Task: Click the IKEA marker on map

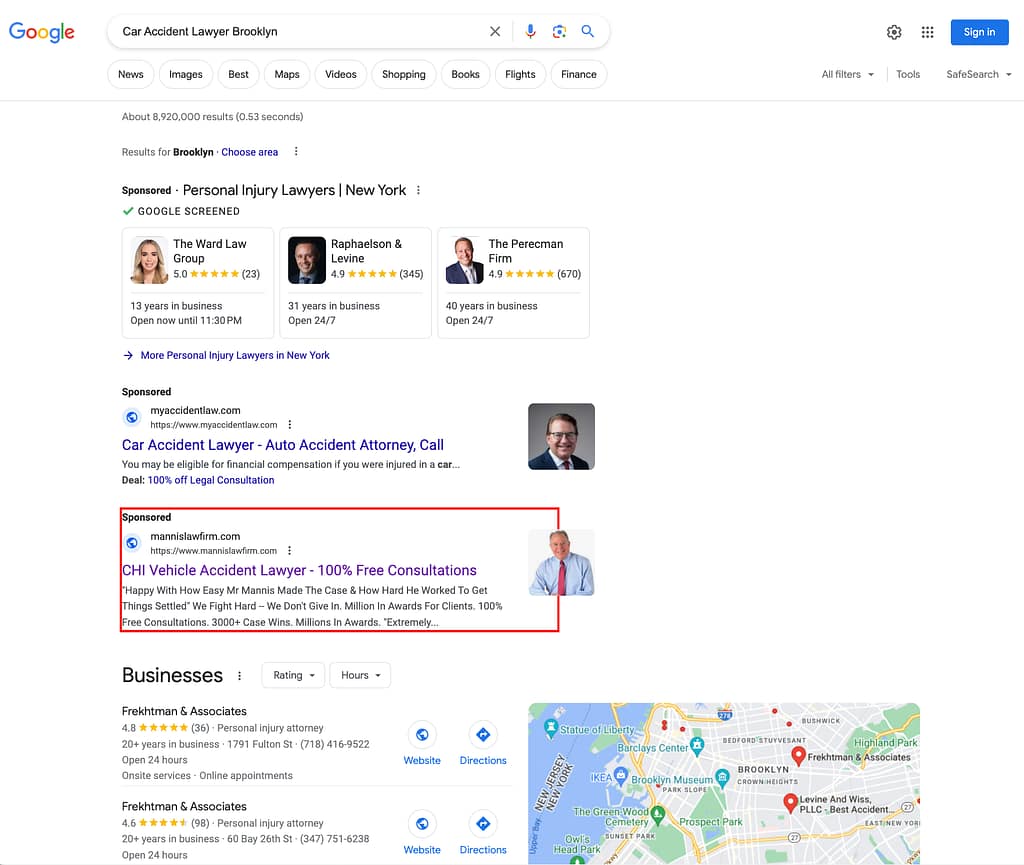Action: [x=621, y=775]
